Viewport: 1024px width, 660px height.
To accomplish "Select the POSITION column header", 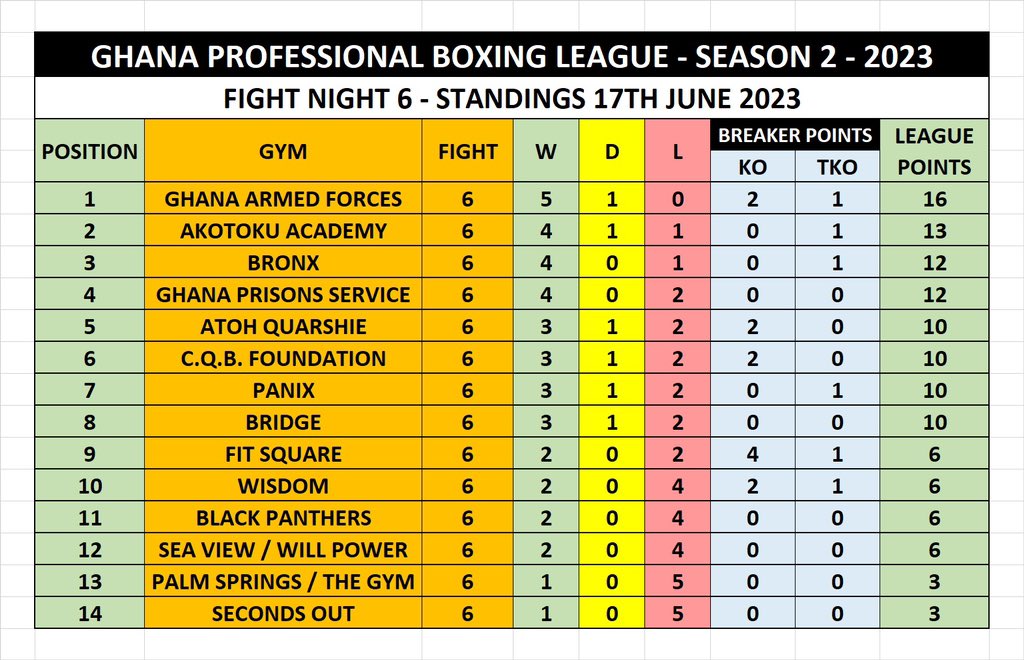I will pyautogui.click(x=89, y=151).
